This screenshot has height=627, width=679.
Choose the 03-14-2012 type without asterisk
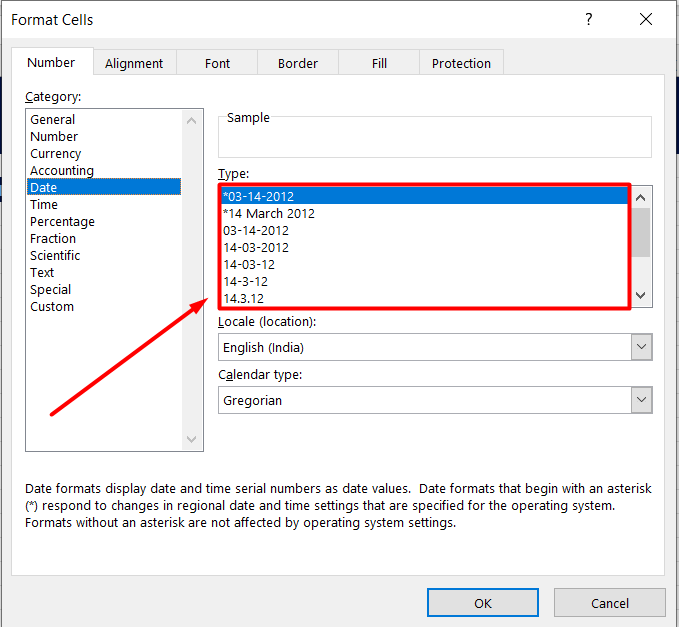click(x=424, y=230)
